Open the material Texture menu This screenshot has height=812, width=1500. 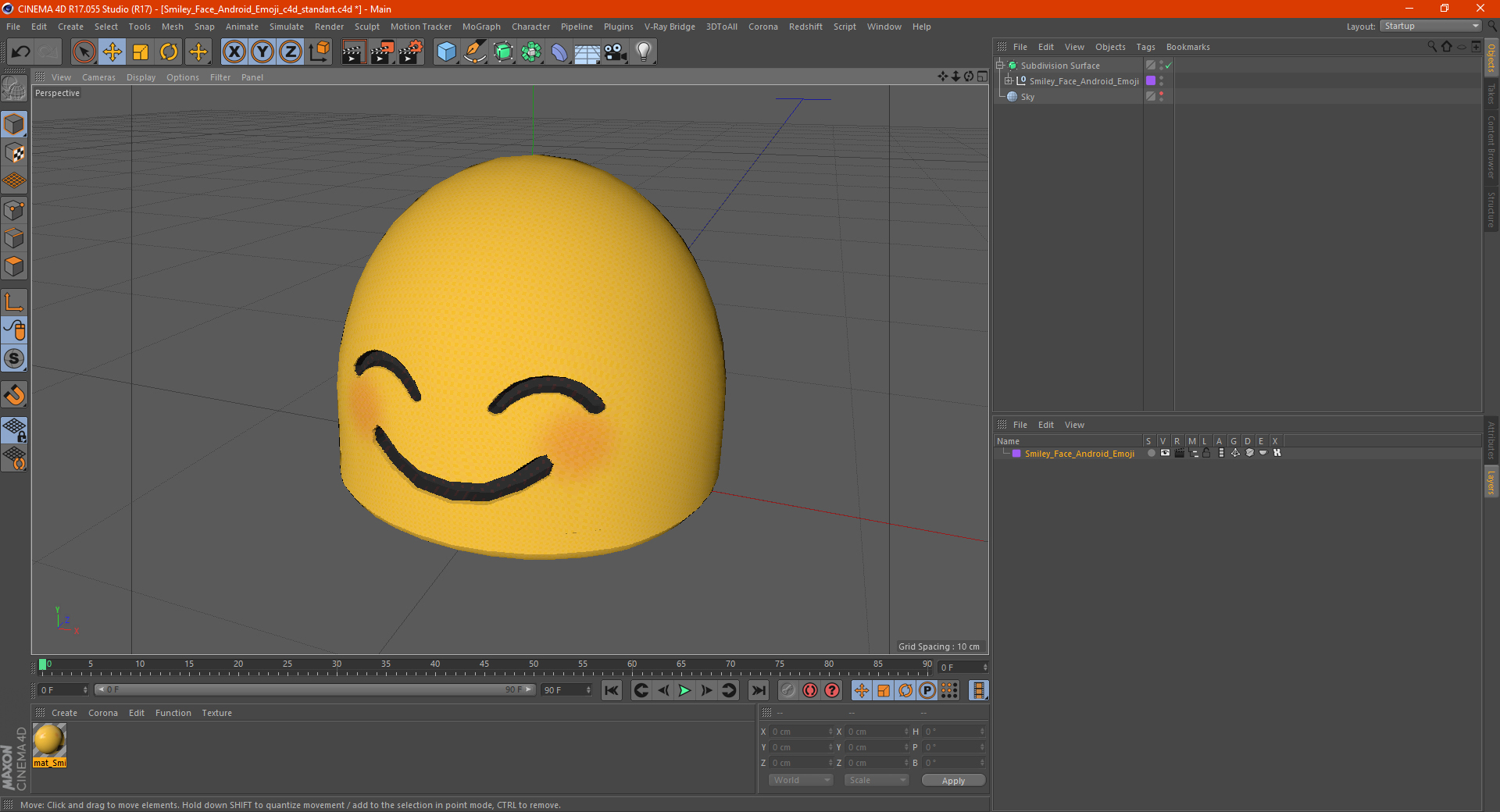[216, 713]
